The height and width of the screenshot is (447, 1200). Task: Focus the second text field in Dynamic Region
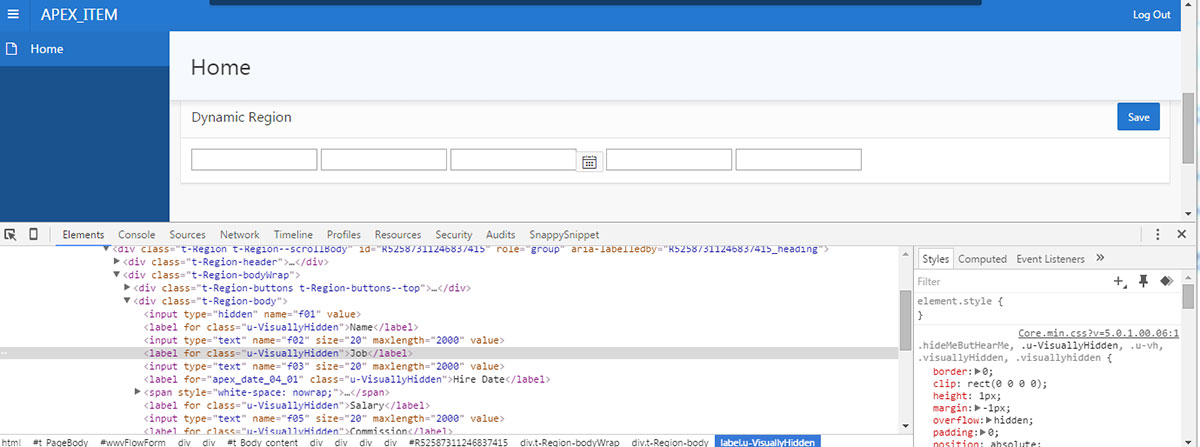click(x=384, y=160)
